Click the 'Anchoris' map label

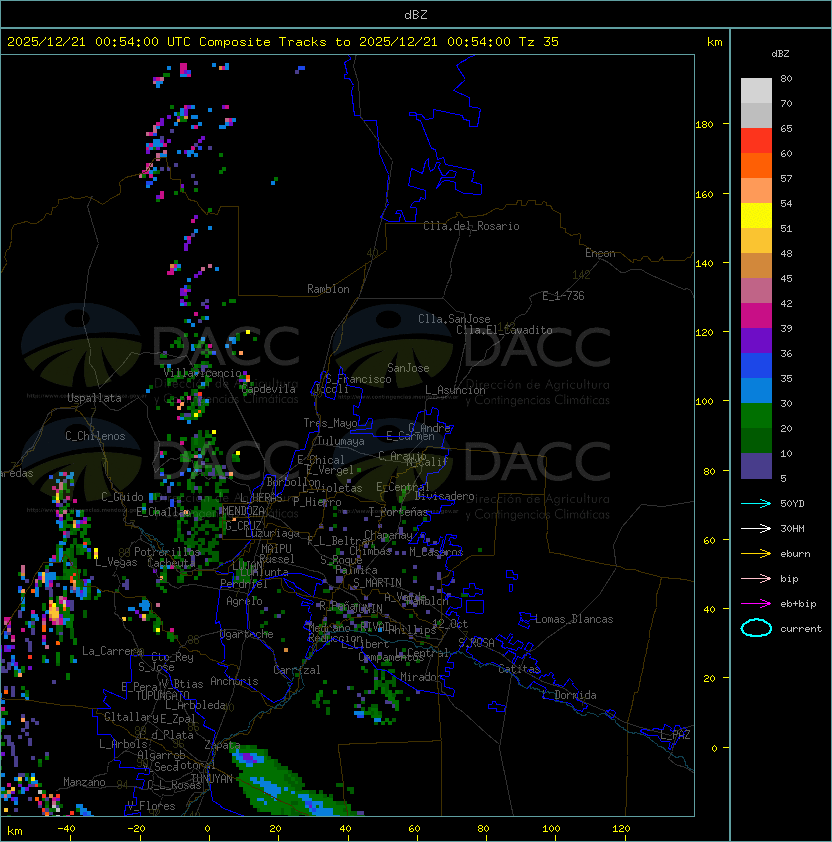pos(234,681)
